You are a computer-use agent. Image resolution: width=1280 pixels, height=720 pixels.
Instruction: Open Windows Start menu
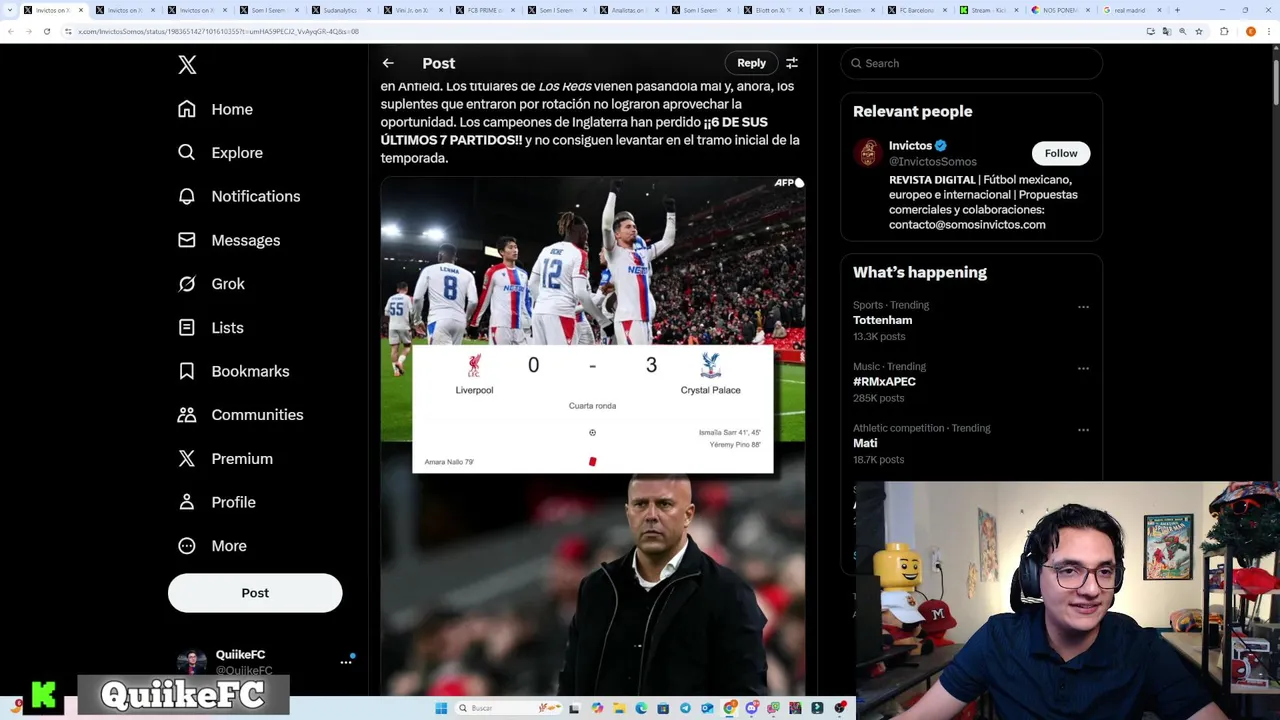pos(441,708)
